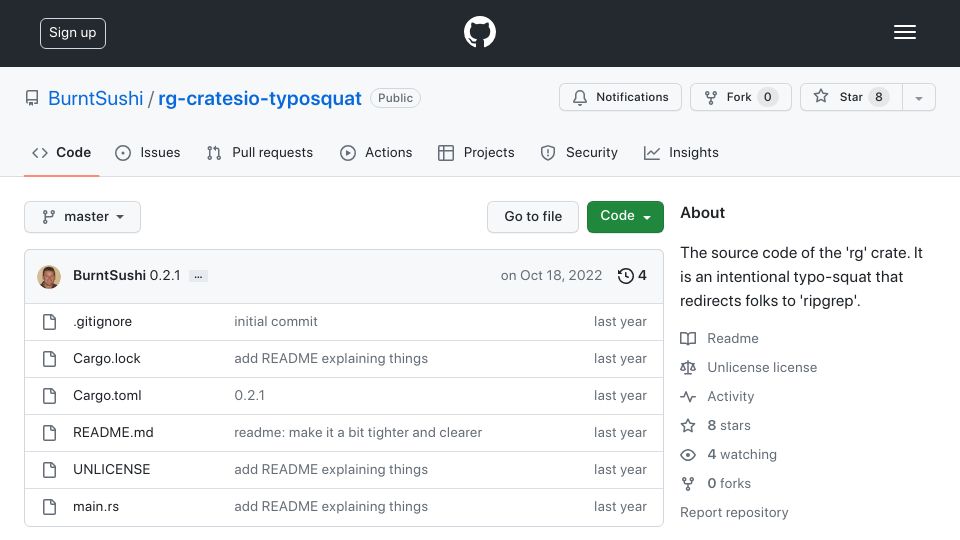Open Cargo.toml's 0.2.1 commit message
This screenshot has height=540, width=960.
(x=249, y=396)
